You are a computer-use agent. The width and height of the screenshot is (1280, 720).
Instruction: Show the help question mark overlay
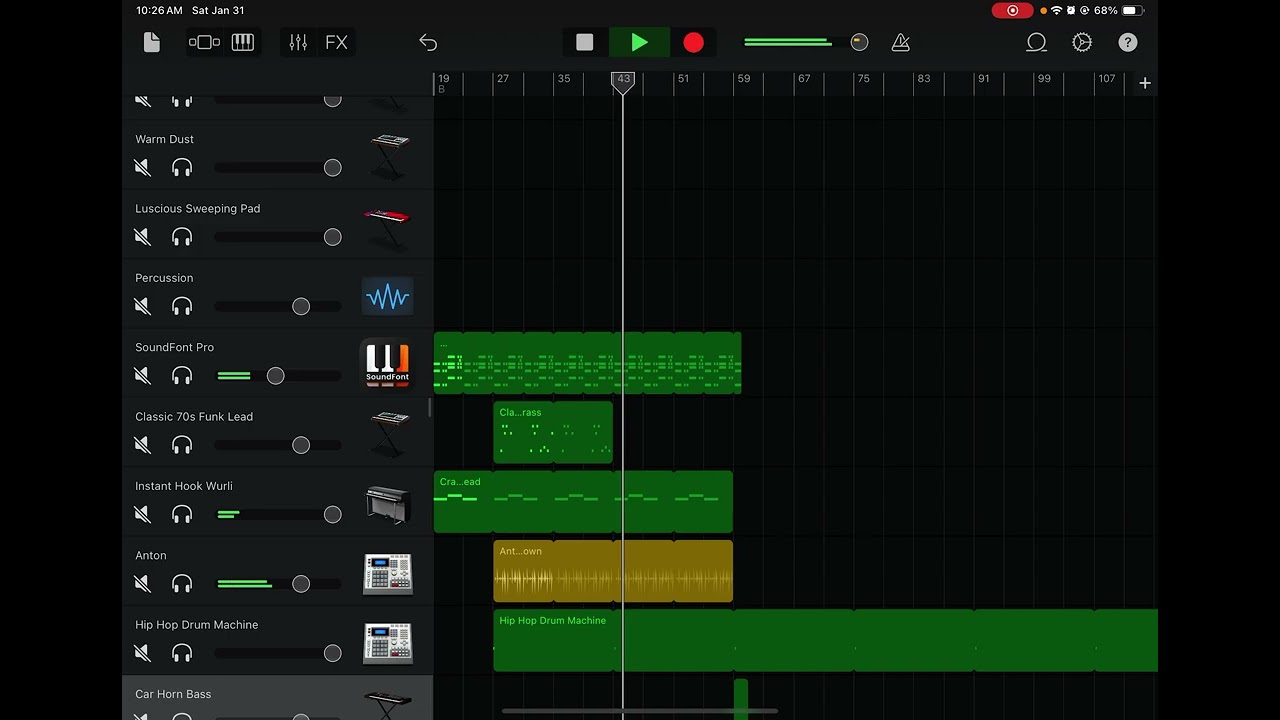[1128, 42]
